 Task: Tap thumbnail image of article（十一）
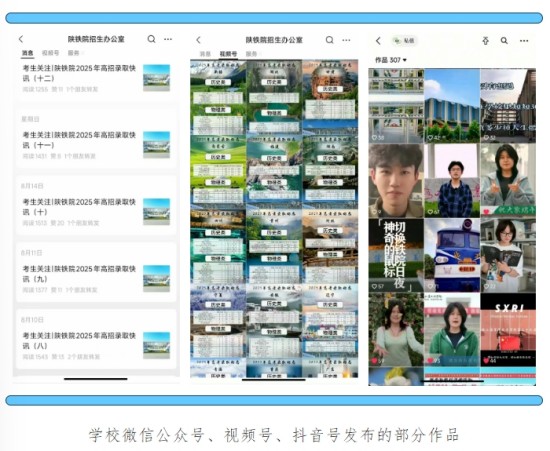point(156,144)
